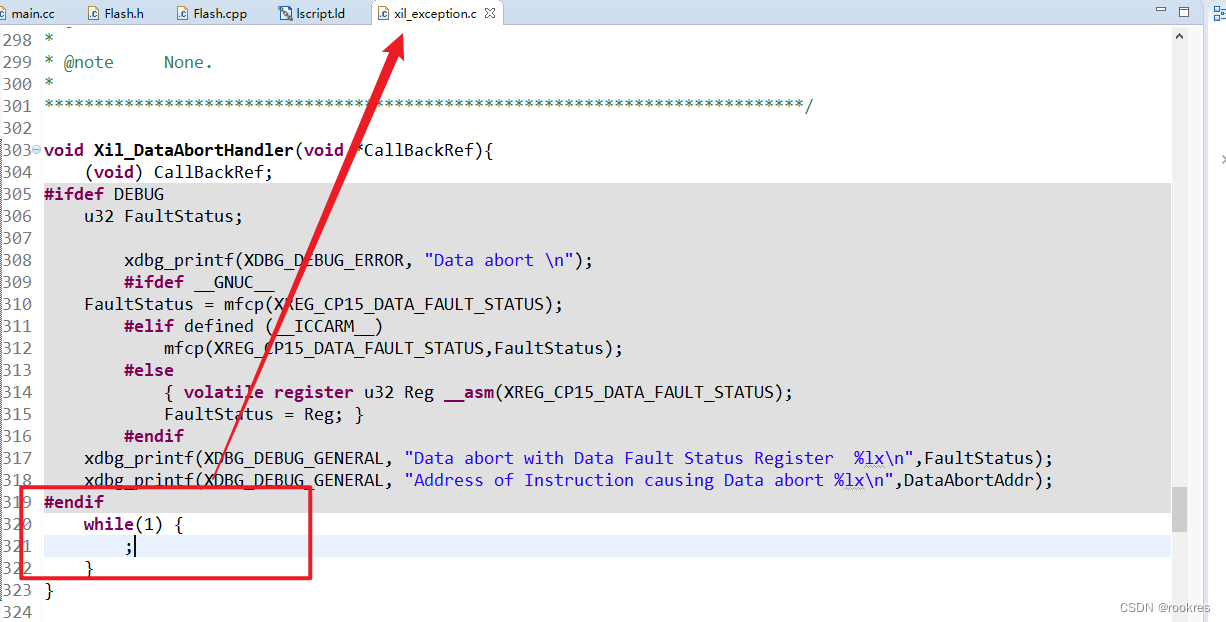Activate the xil_exception.c tab
Viewport: 1226px width, 622px height.
(434, 13)
